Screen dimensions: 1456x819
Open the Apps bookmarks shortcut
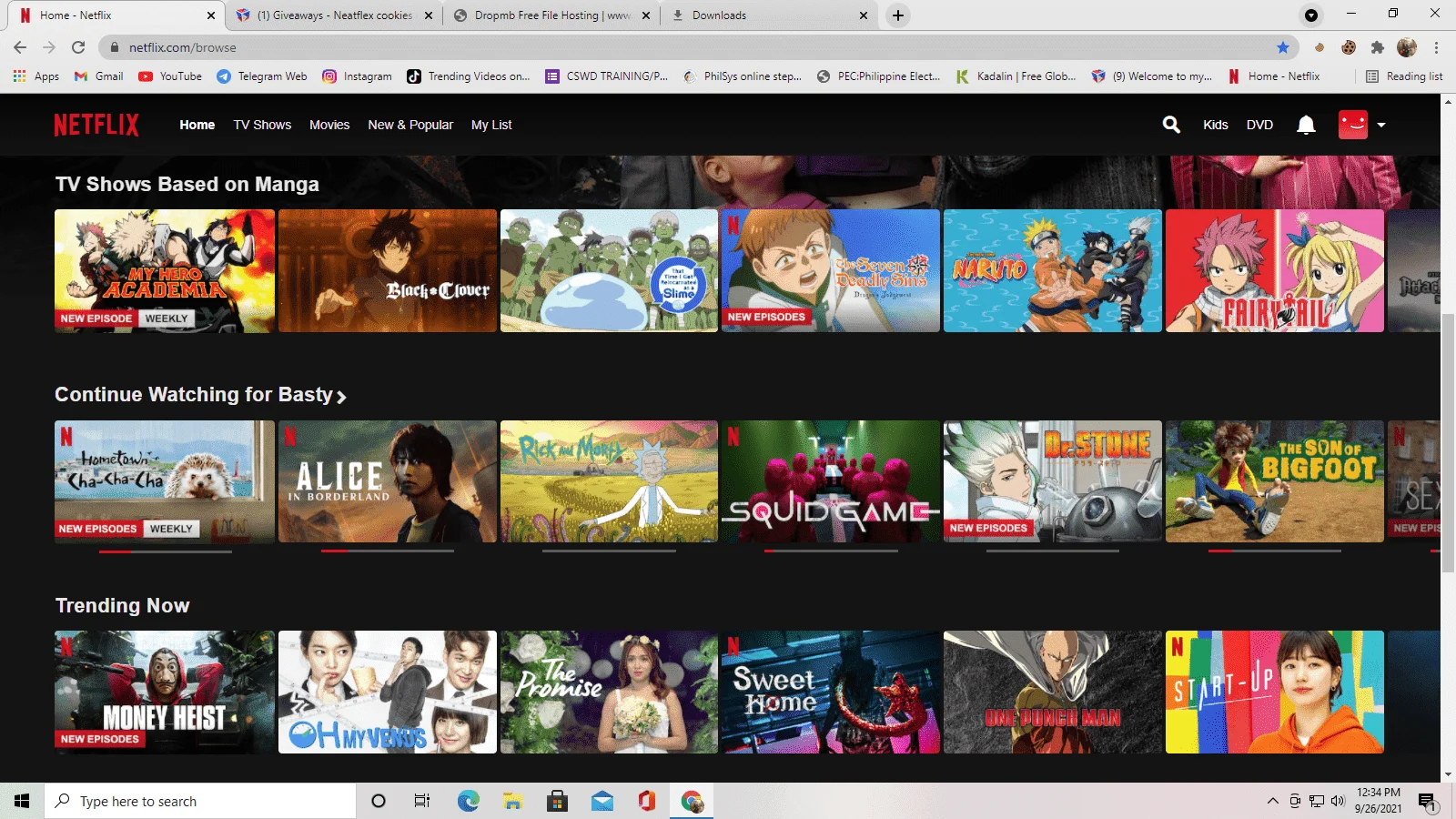(x=36, y=76)
